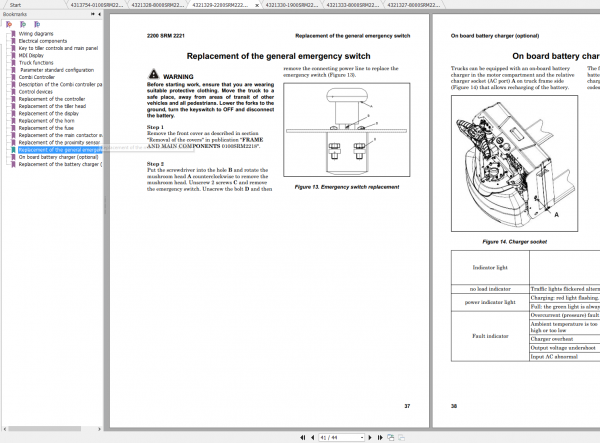600x443 pixels.
Task: Click the Bookmarks panel horizontal scrollbar
Action: pos(44,429)
